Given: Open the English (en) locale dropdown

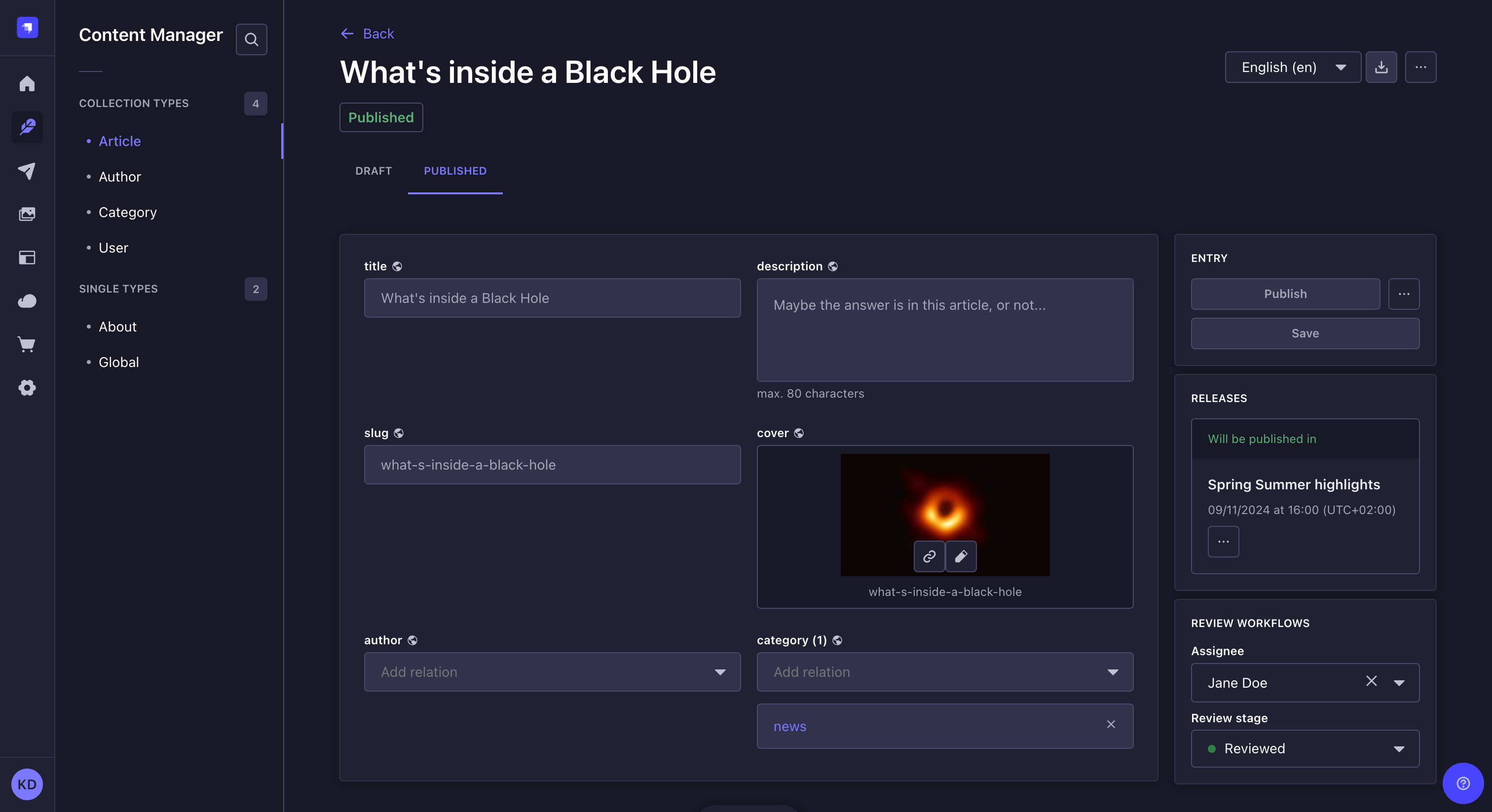Looking at the screenshot, I should click(x=1292, y=67).
